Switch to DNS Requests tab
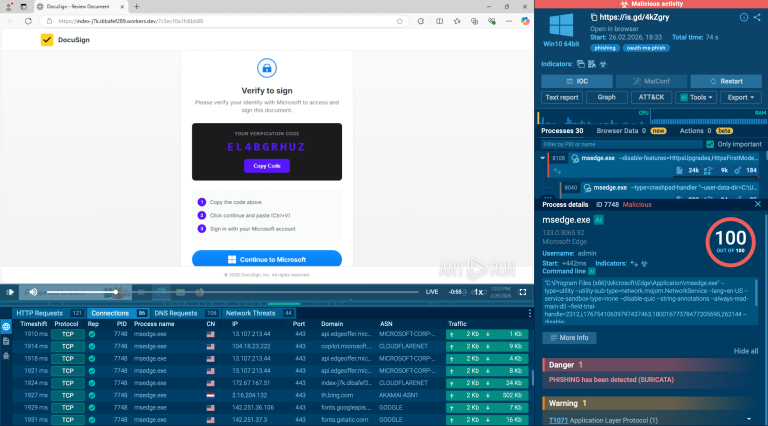 click(x=186, y=313)
